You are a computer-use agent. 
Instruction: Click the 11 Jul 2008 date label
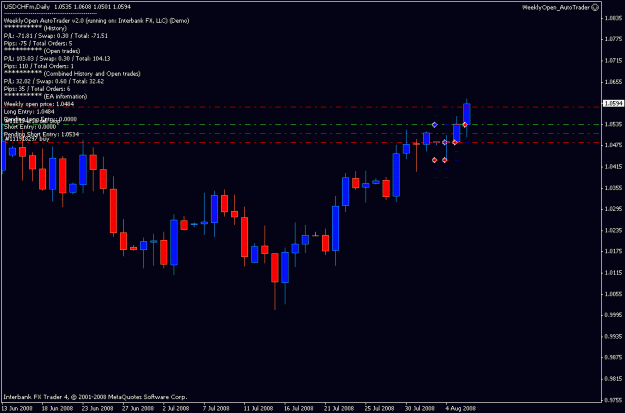259,409
